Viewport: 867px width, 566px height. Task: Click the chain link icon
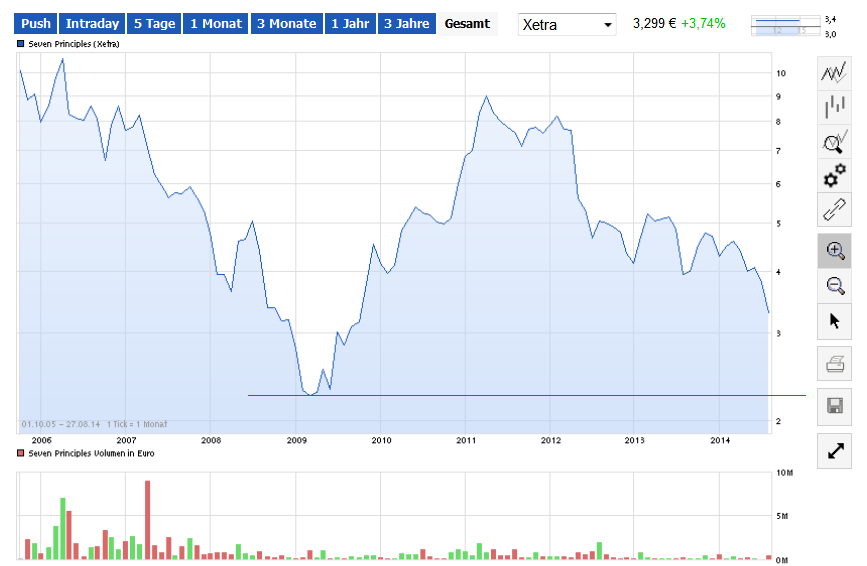[x=835, y=210]
